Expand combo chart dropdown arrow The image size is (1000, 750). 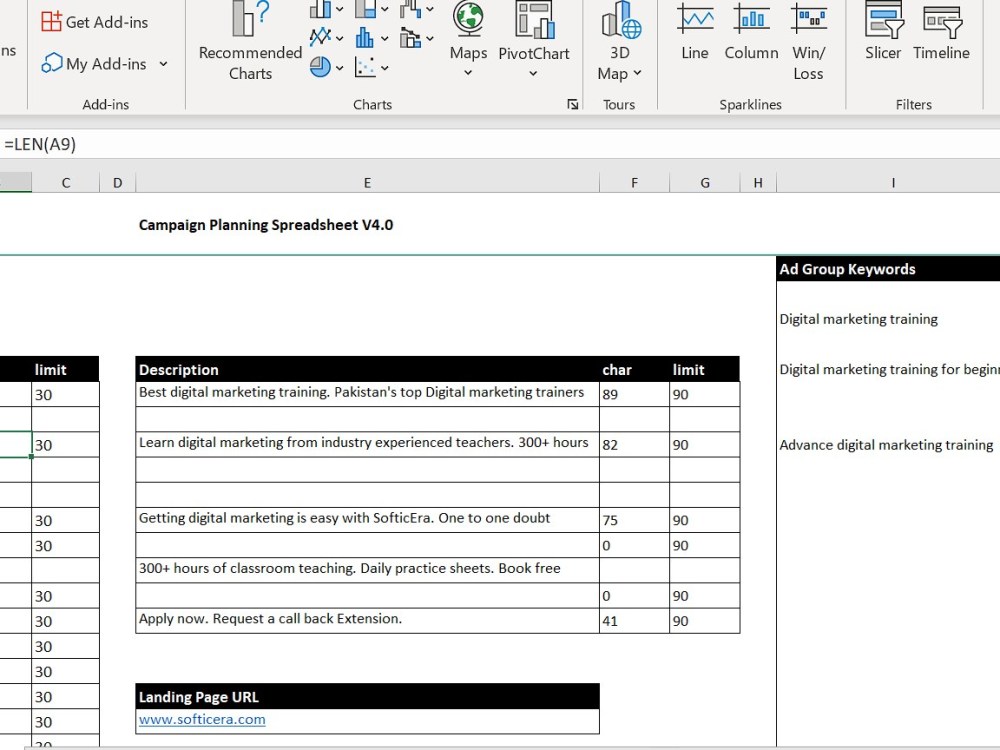pyautogui.click(x=430, y=38)
